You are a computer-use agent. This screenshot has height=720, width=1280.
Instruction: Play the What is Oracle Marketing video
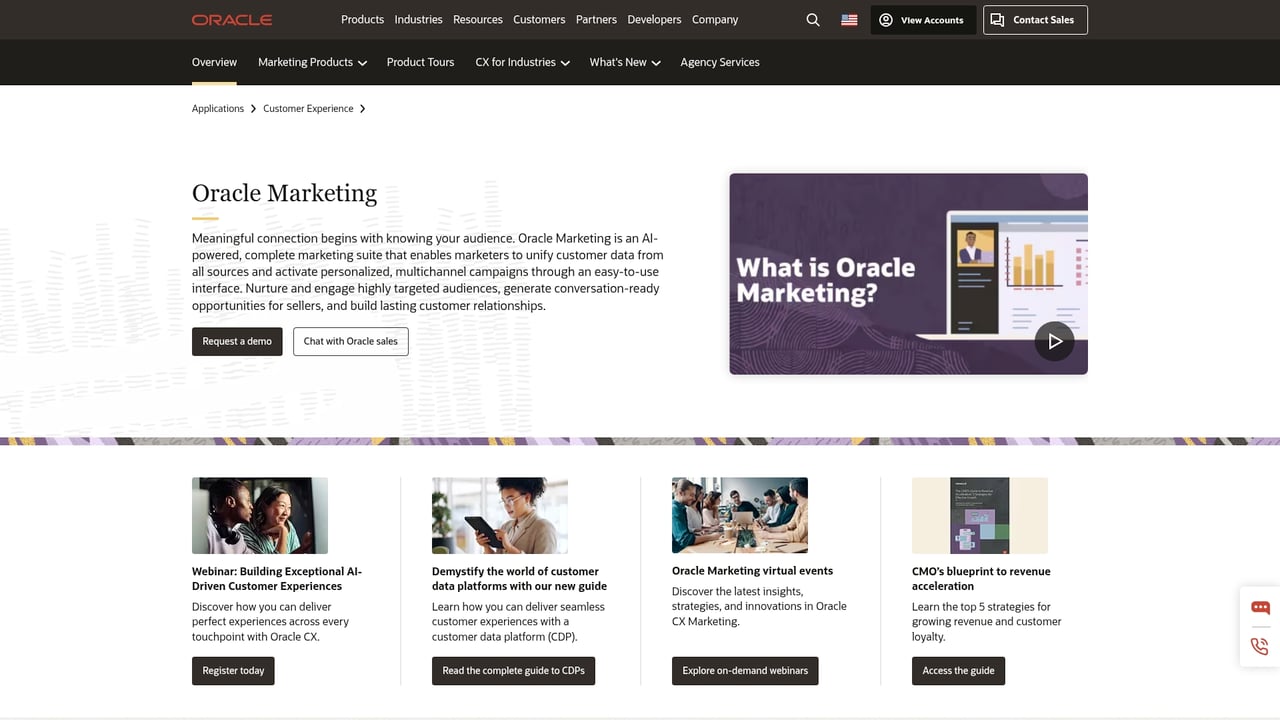[x=1054, y=341]
